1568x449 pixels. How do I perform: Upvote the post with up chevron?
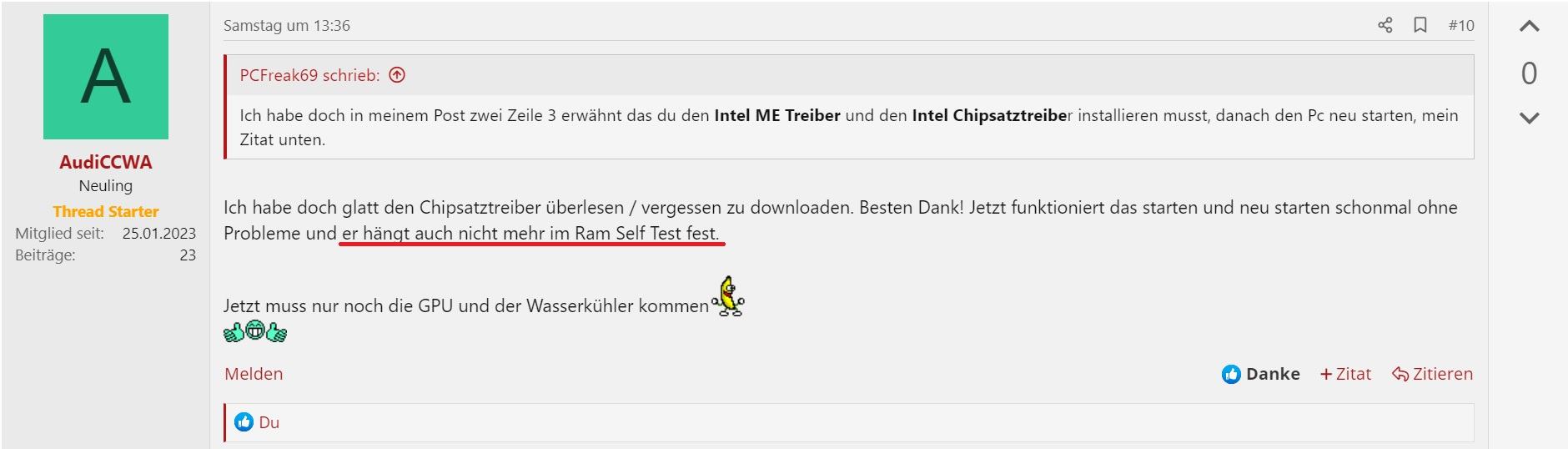pyautogui.click(x=1529, y=27)
